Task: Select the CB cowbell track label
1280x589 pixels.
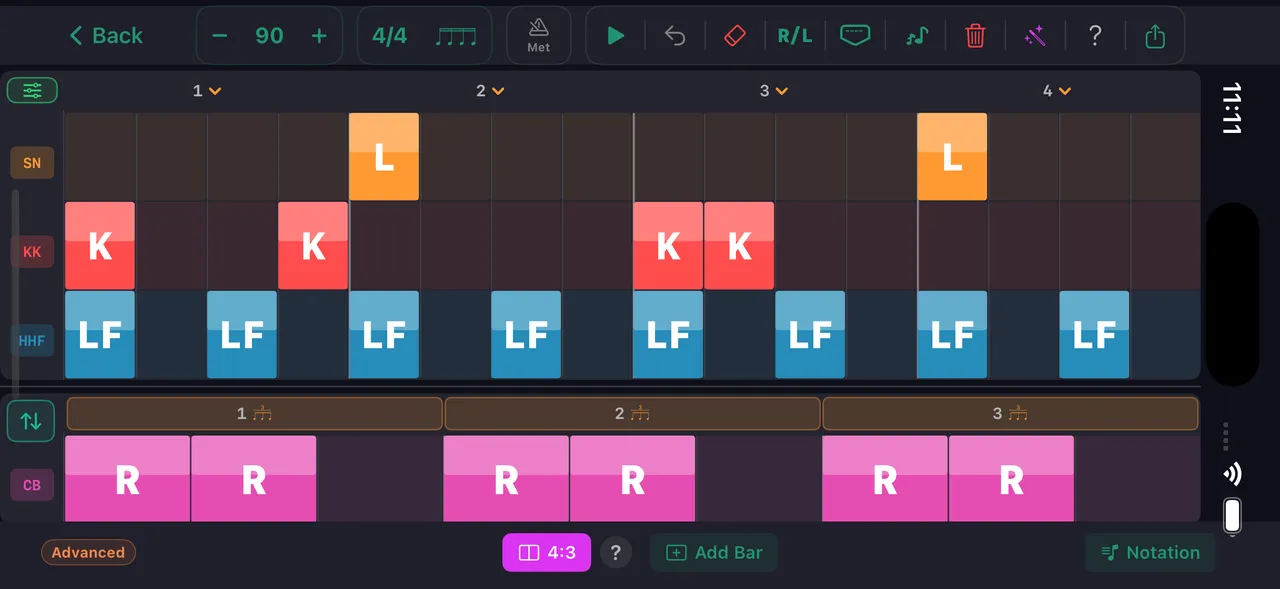Action: pos(32,485)
